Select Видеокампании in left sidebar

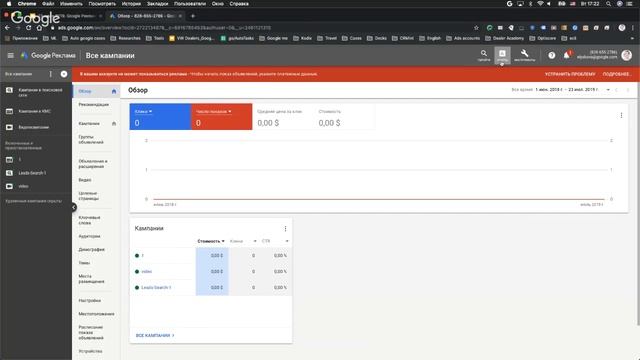[33, 127]
